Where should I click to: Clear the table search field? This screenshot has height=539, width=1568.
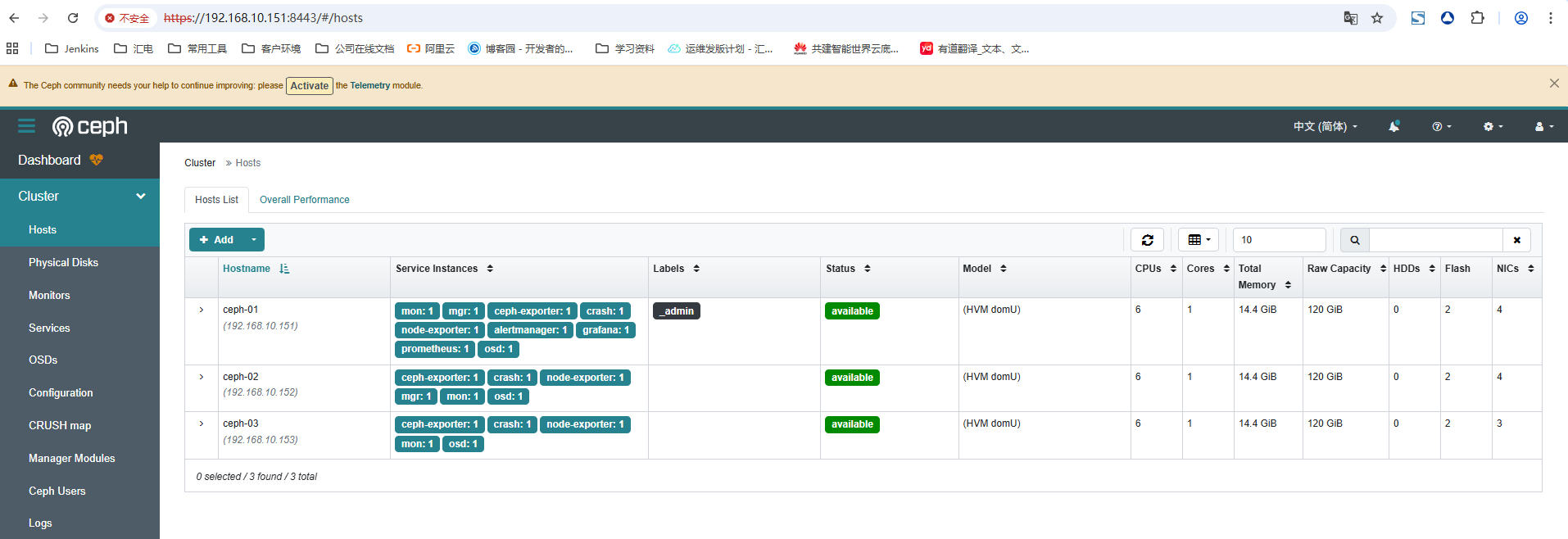pyautogui.click(x=1516, y=240)
